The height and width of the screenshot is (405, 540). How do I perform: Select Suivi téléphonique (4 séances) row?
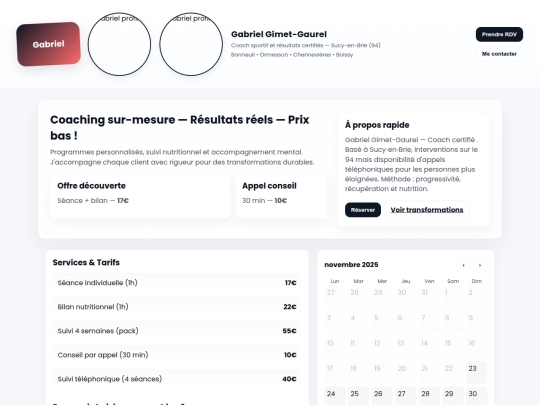click(177, 379)
